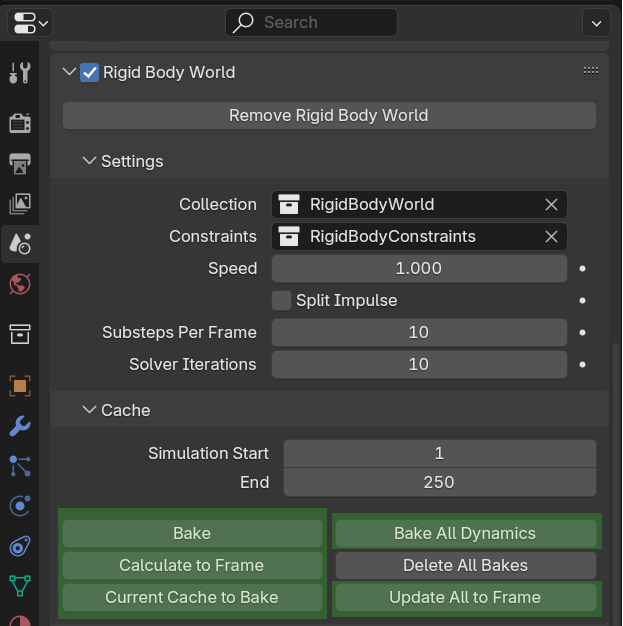Click the Speed value field
The width and height of the screenshot is (623, 626).
419,268
